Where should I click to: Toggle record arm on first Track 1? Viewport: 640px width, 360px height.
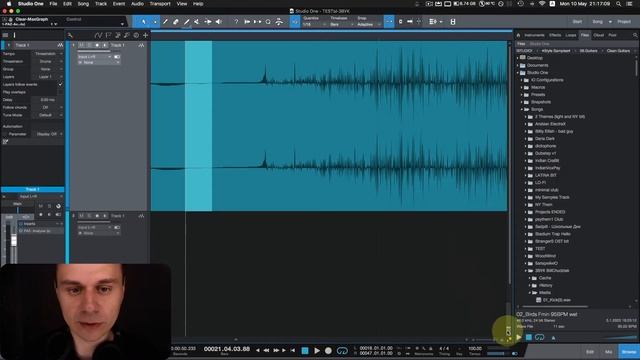[97, 45]
